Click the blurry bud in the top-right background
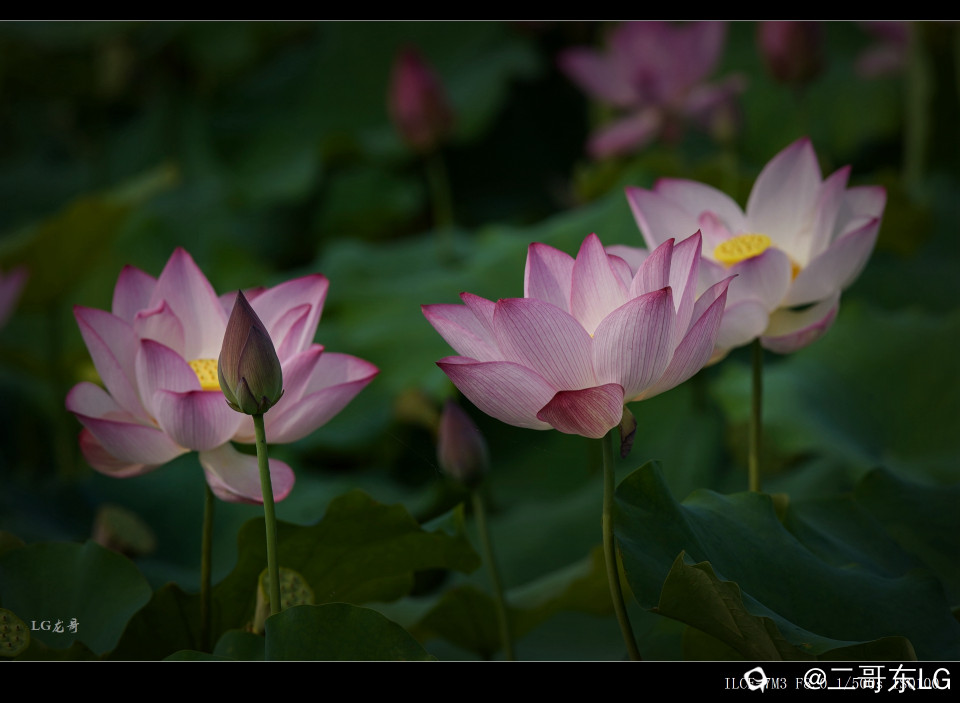The image size is (960, 703). pos(790,50)
